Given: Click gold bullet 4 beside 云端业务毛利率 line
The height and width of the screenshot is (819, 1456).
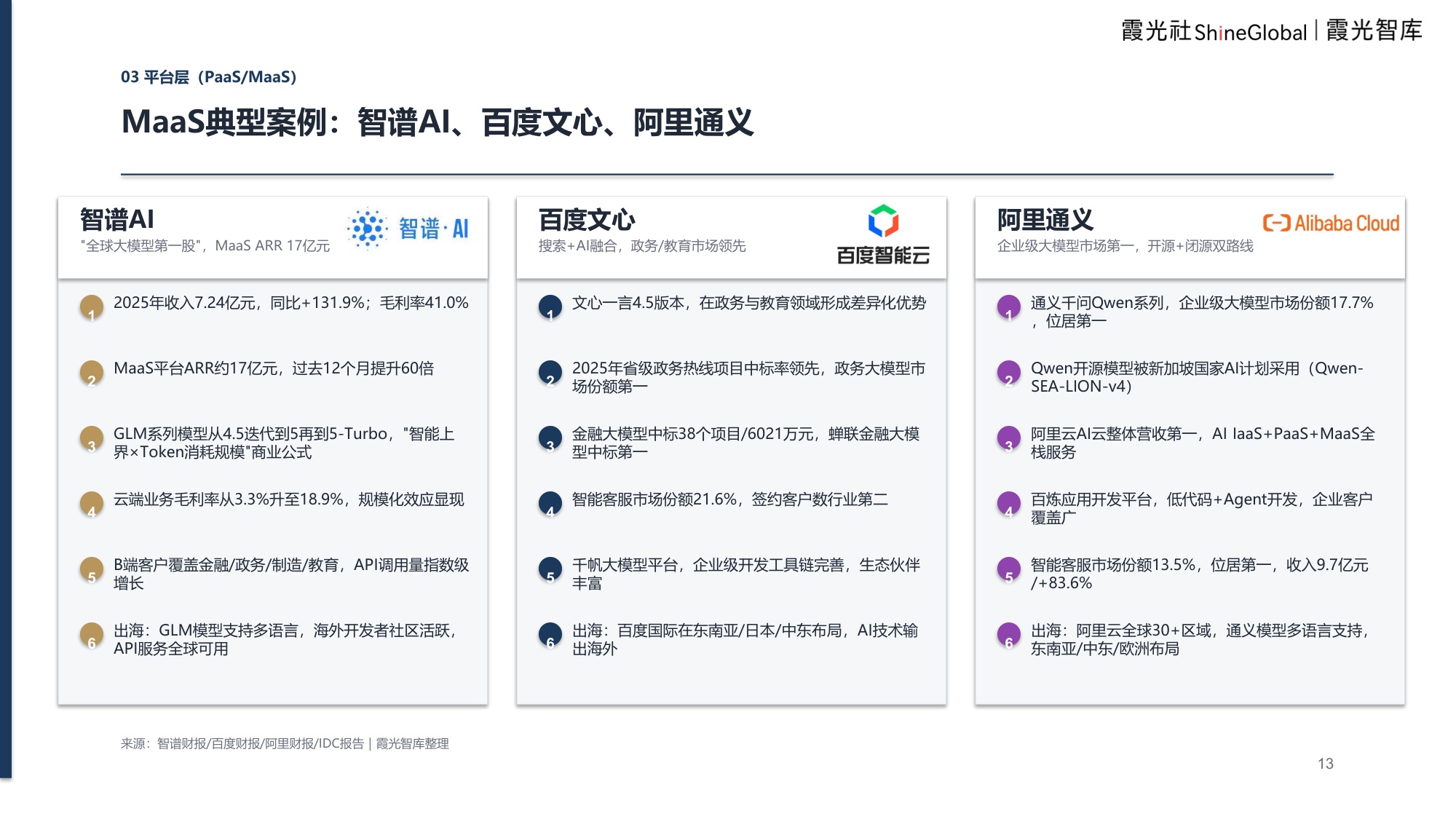Looking at the screenshot, I should (x=92, y=504).
